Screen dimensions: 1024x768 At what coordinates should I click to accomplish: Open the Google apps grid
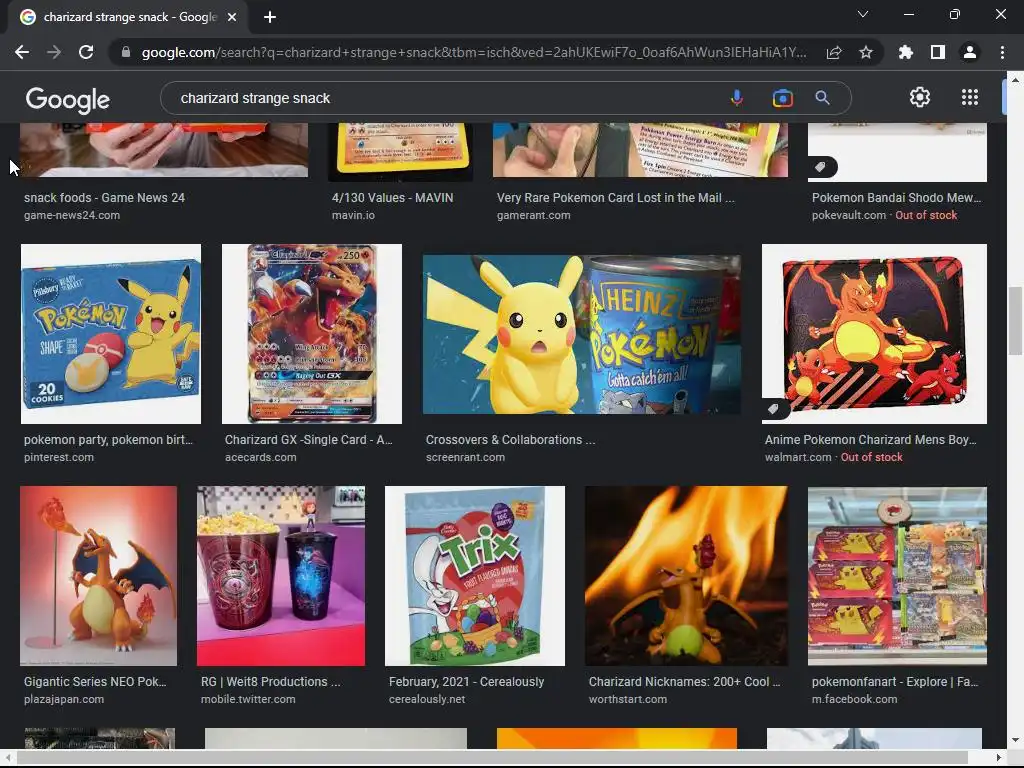pyautogui.click(x=970, y=97)
